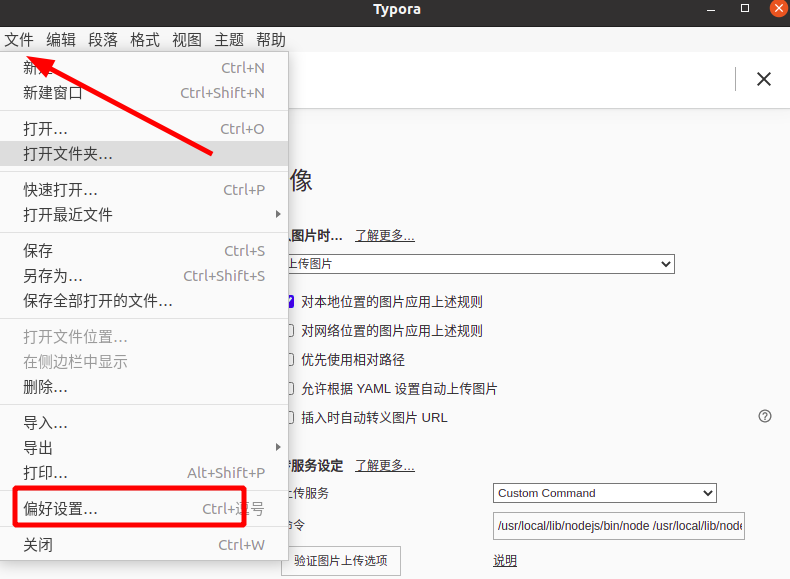The width and height of the screenshot is (790, 579).
Task: Open the 文件 menu in menu bar
Action: tap(19, 39)
